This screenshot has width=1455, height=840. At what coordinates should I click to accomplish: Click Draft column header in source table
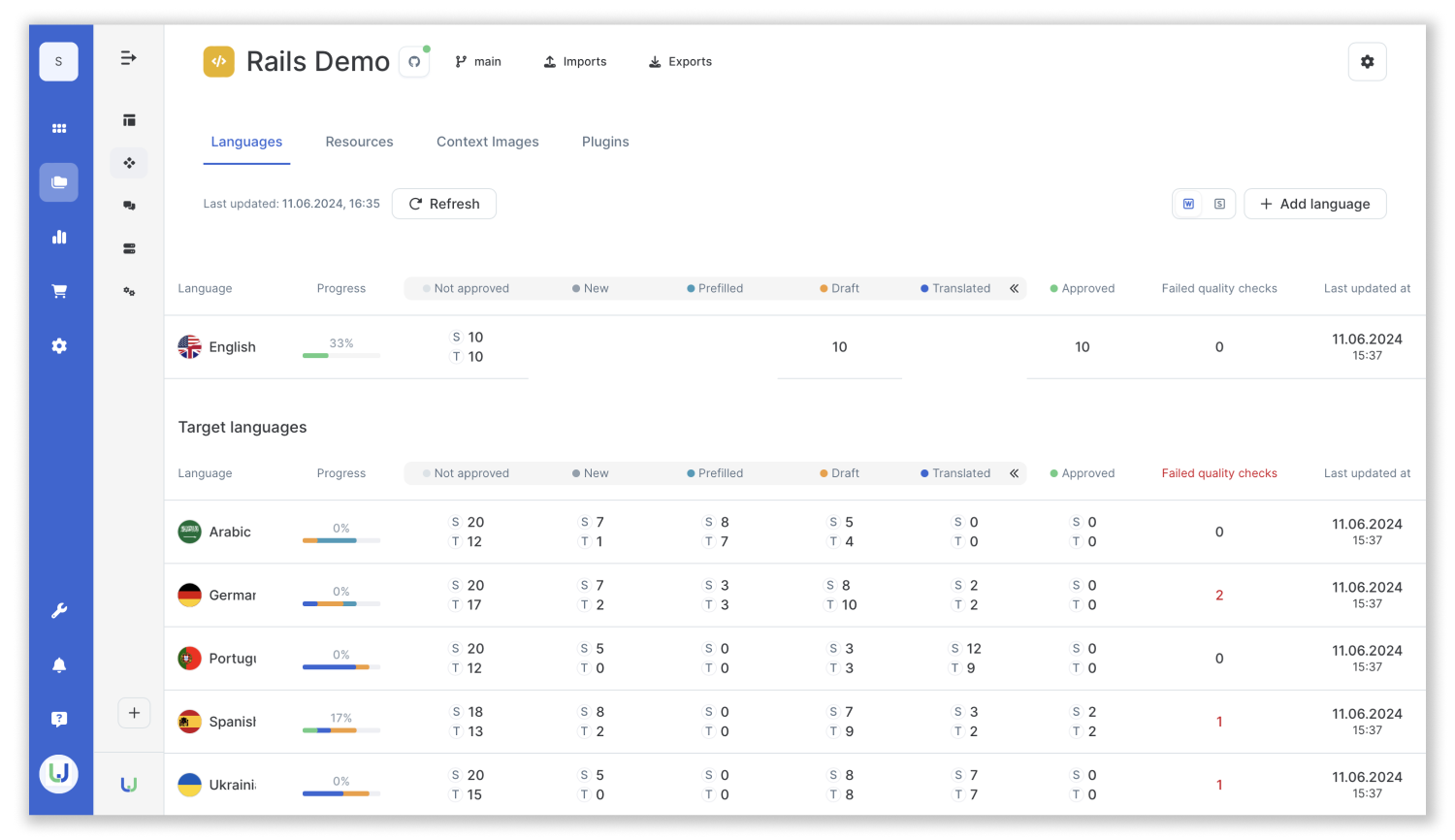[x=840, y=288]
